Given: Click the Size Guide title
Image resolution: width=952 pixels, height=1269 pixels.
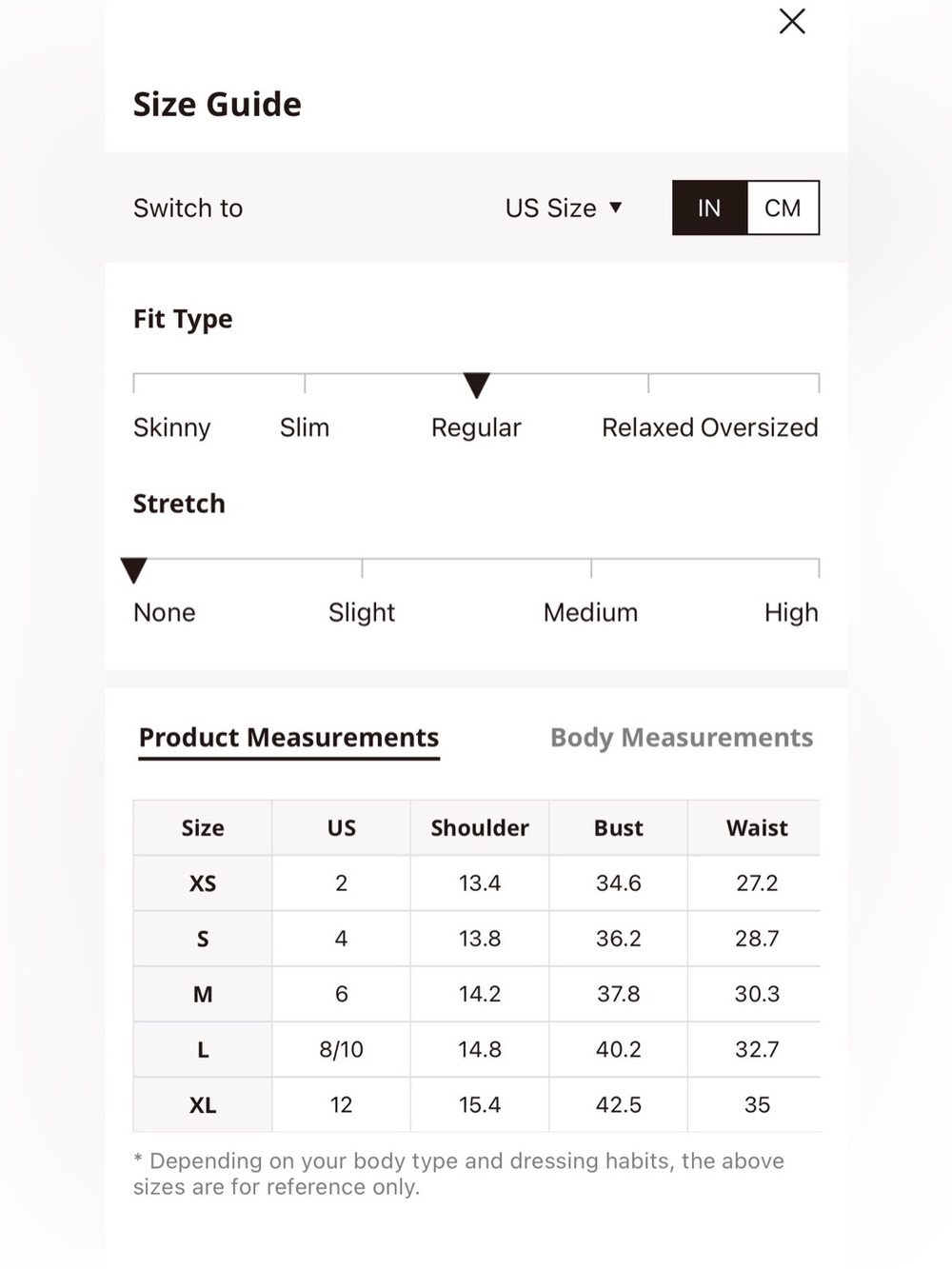Looking at the screenshot, I should click(217, 104).
